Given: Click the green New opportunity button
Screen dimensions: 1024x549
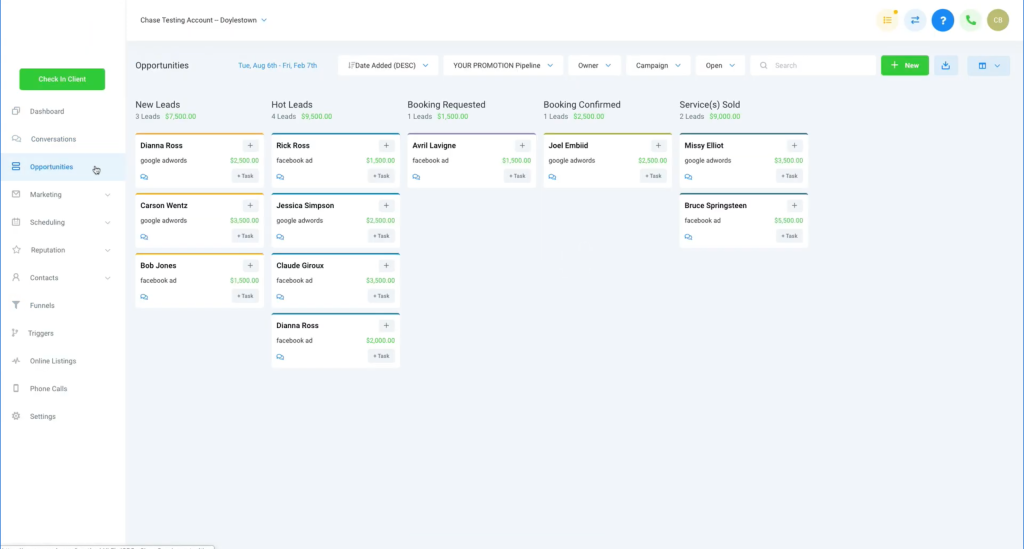Looking at the screenshot, I should (904, 65).
